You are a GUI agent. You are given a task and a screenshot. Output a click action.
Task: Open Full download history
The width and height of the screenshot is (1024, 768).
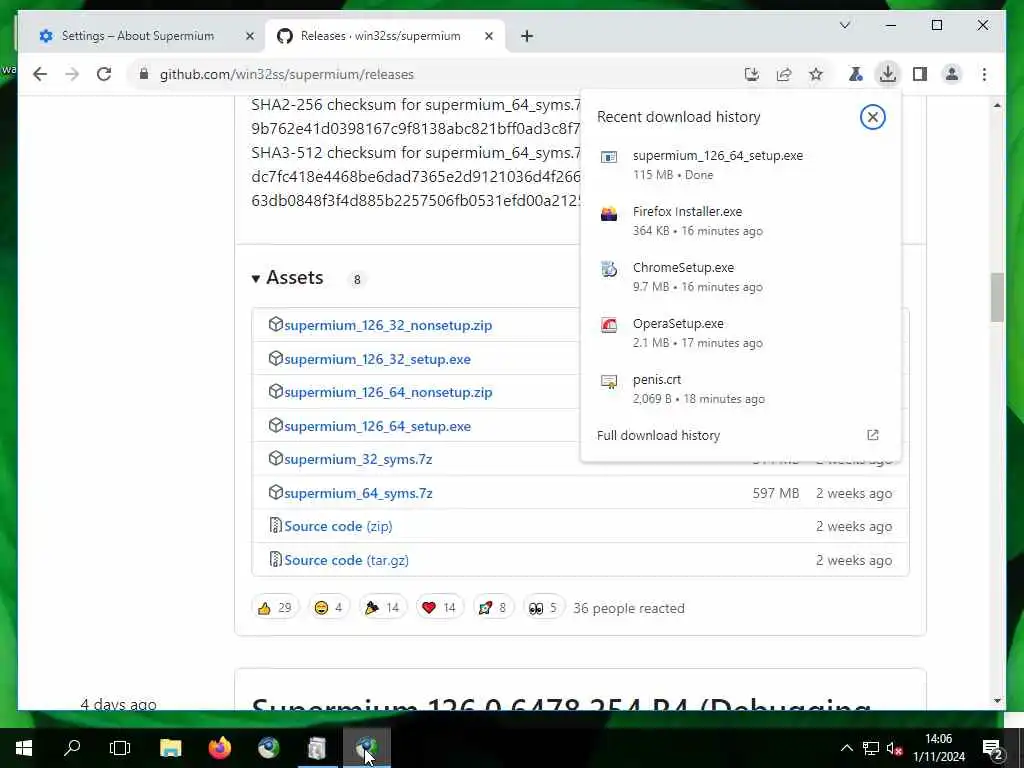741,436
